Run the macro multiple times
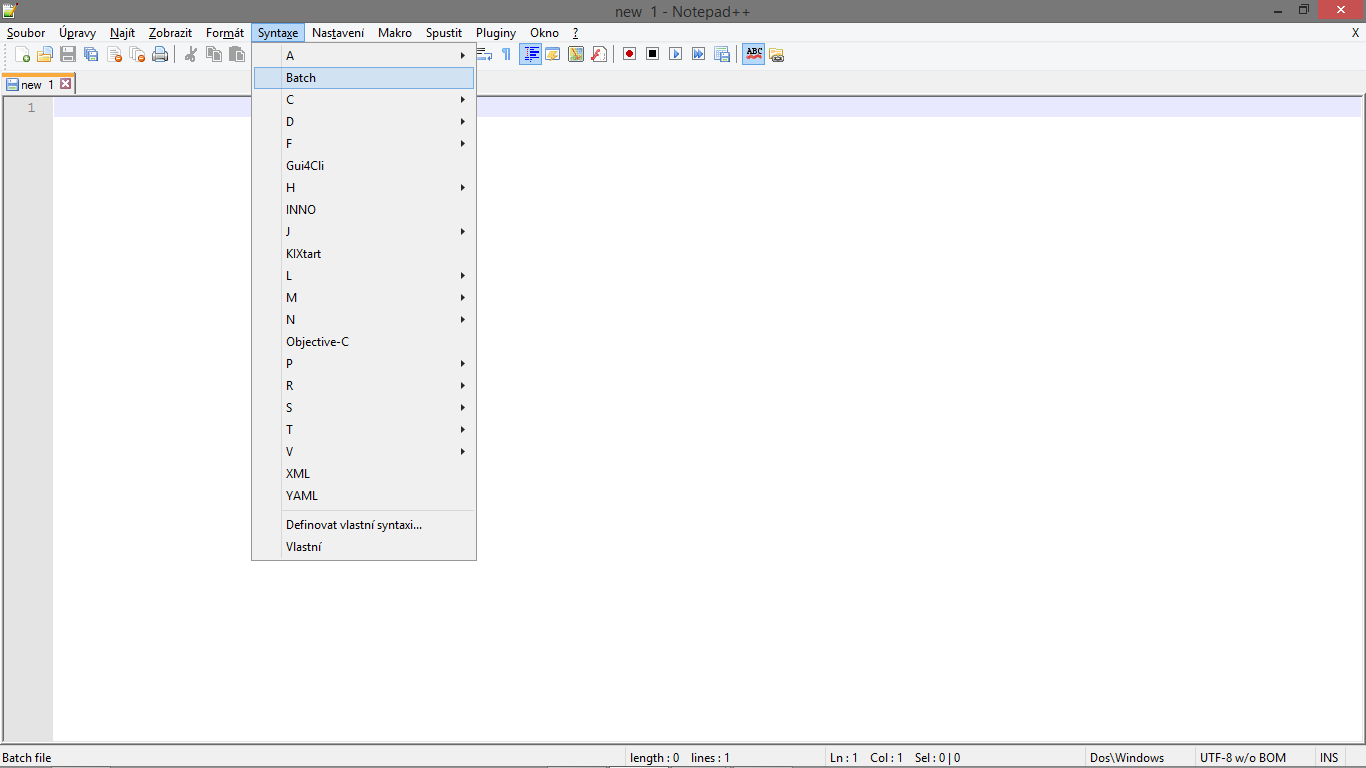 (698, 54)
